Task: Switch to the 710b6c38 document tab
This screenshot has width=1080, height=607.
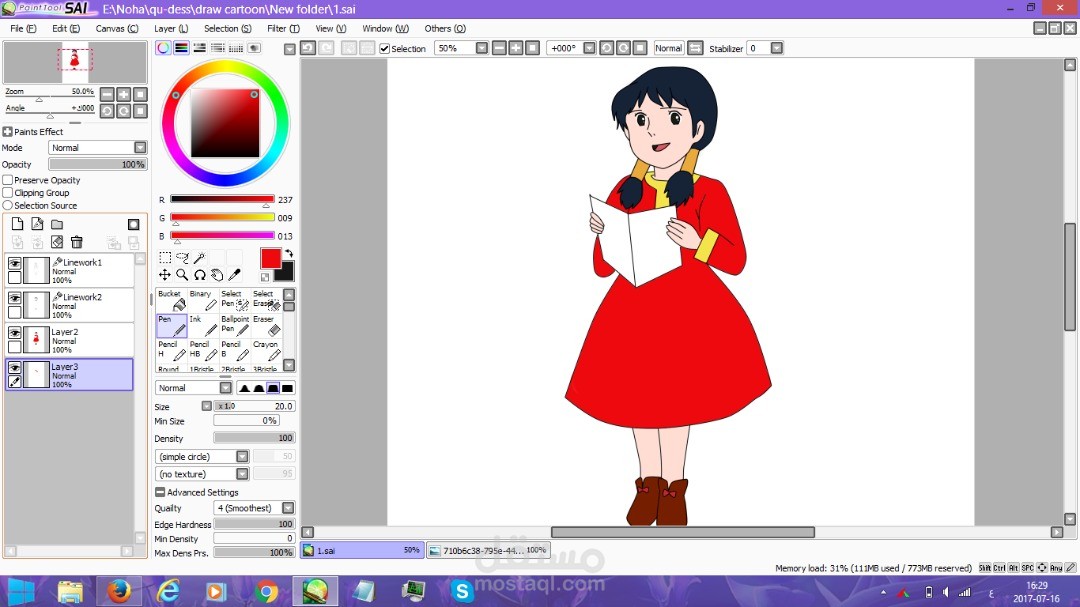Action: click(488, 550)
